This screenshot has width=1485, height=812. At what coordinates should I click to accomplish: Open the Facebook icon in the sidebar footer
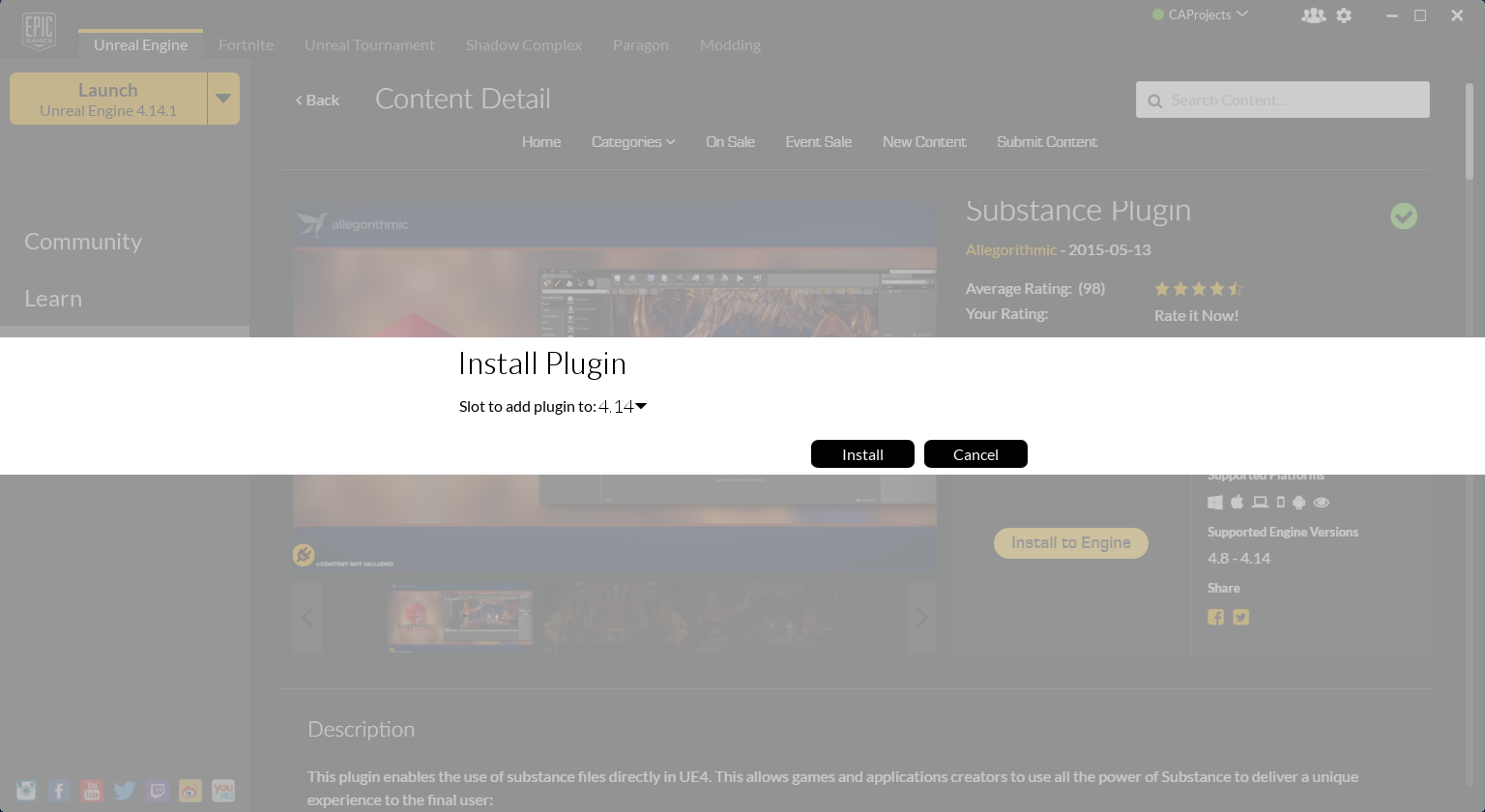tap(59, 791)
